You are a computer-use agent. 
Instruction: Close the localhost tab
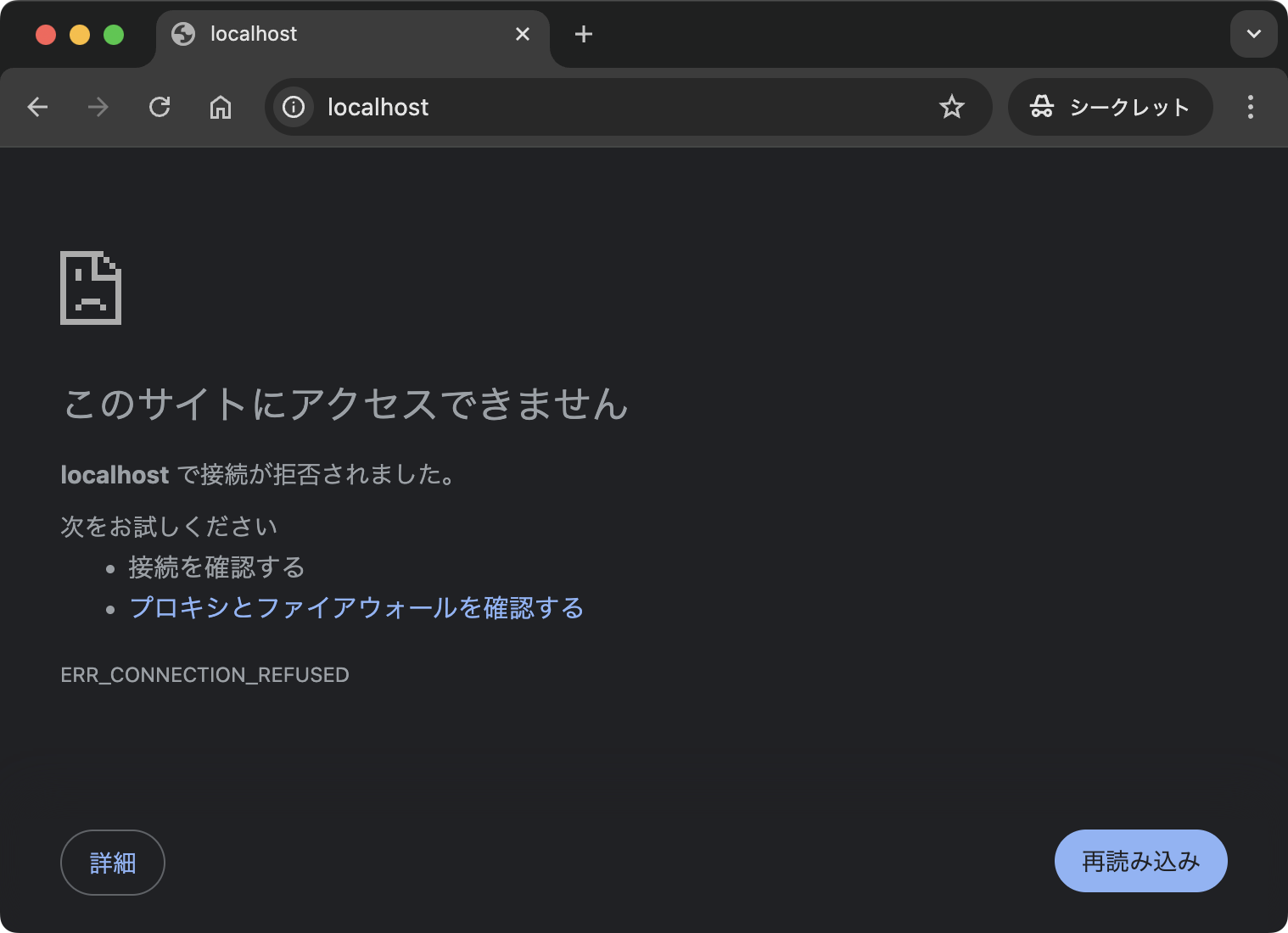coord(523,34)
